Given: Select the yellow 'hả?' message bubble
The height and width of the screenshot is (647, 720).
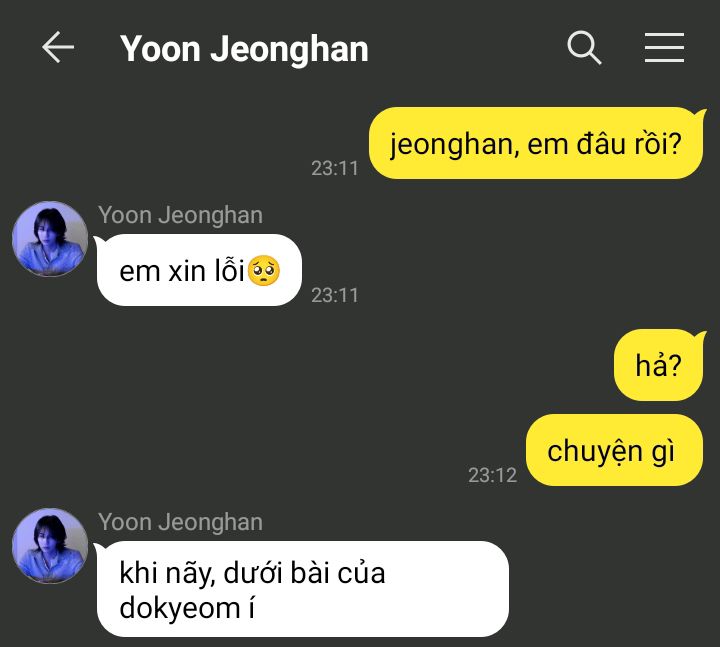Looking at the screenshot, I should (659, 365).
